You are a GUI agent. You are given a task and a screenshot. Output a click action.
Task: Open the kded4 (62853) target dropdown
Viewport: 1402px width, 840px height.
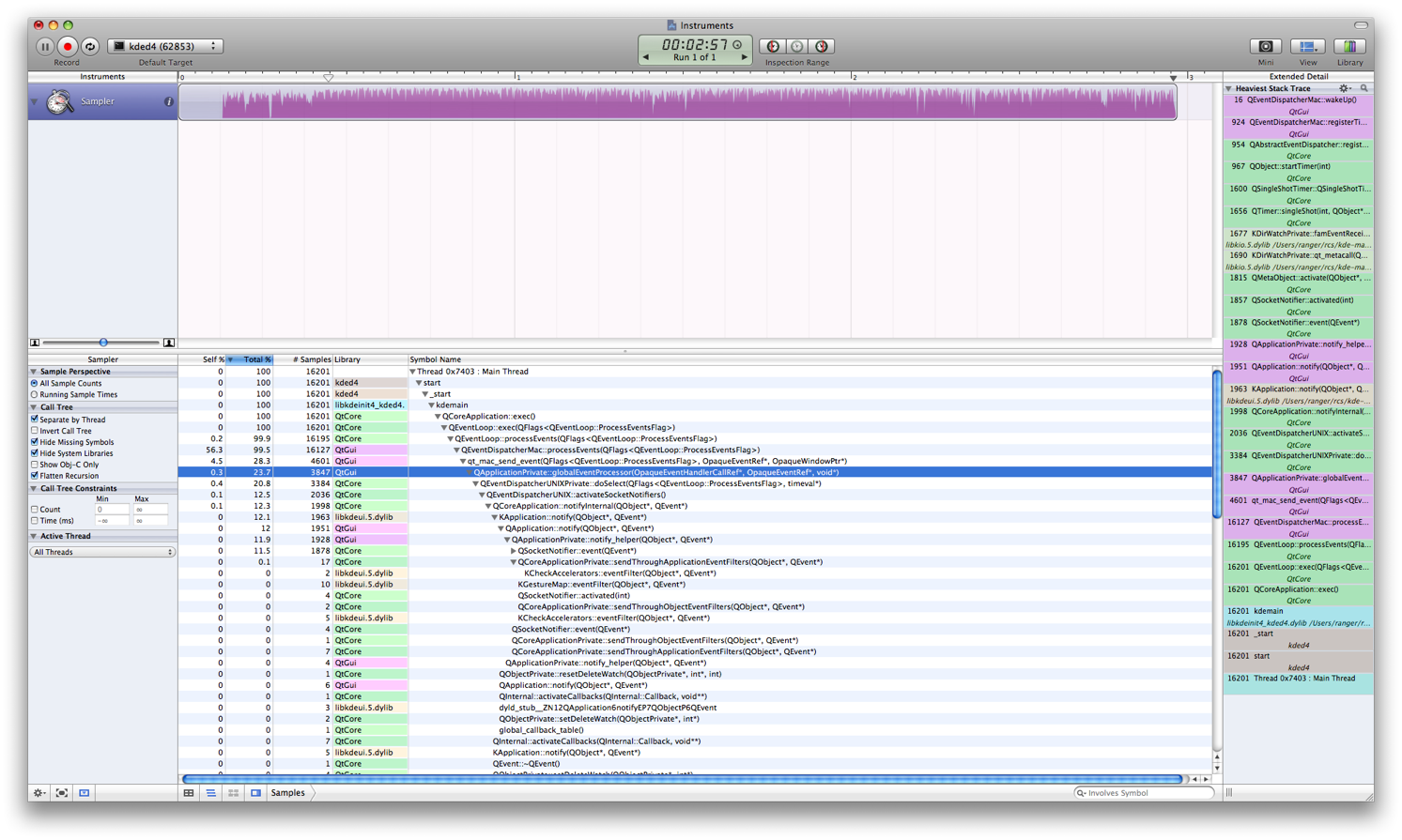tap(165, 46)
